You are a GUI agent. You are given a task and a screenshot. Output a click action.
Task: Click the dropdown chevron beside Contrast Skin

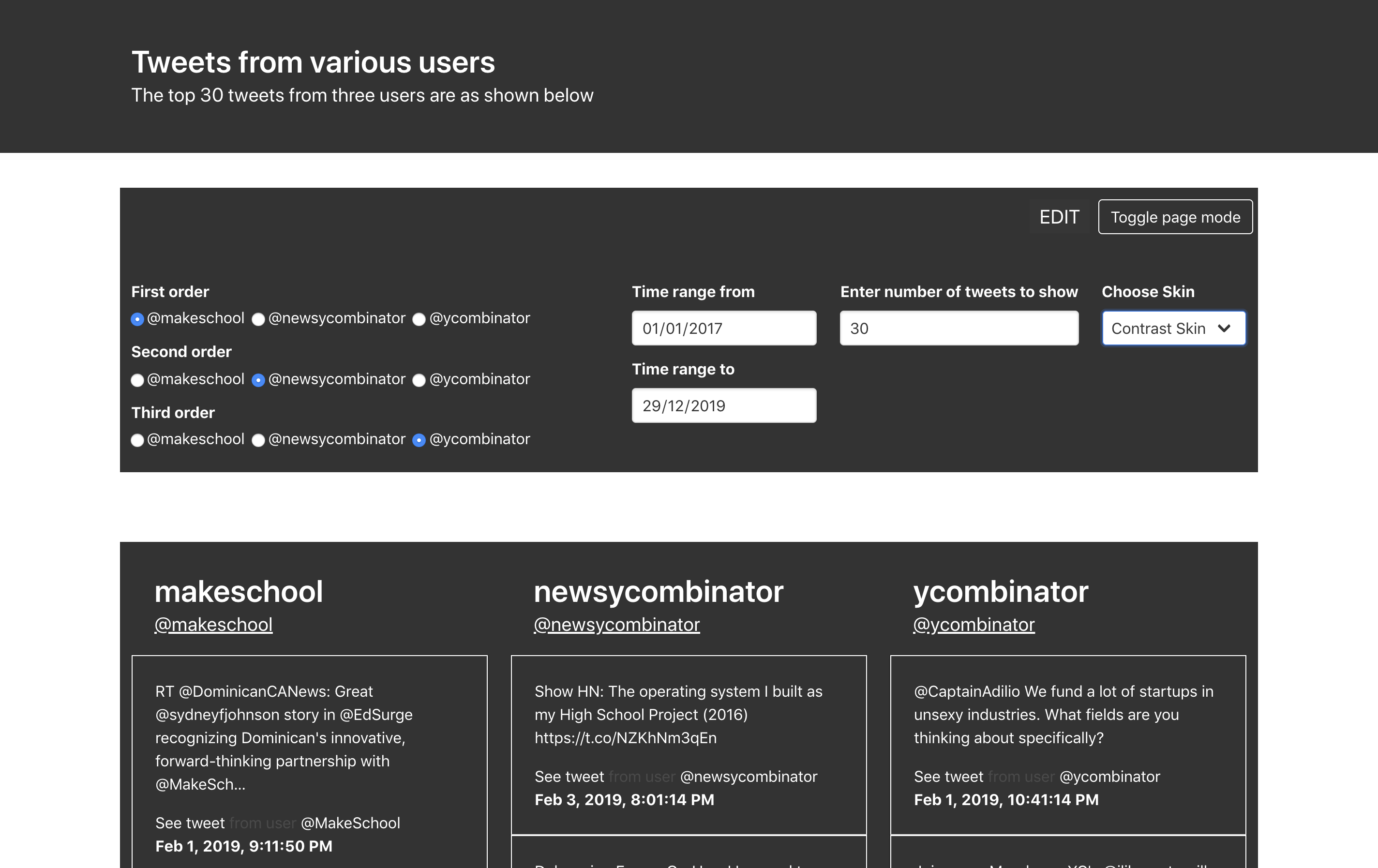(x=1224, y=329)
